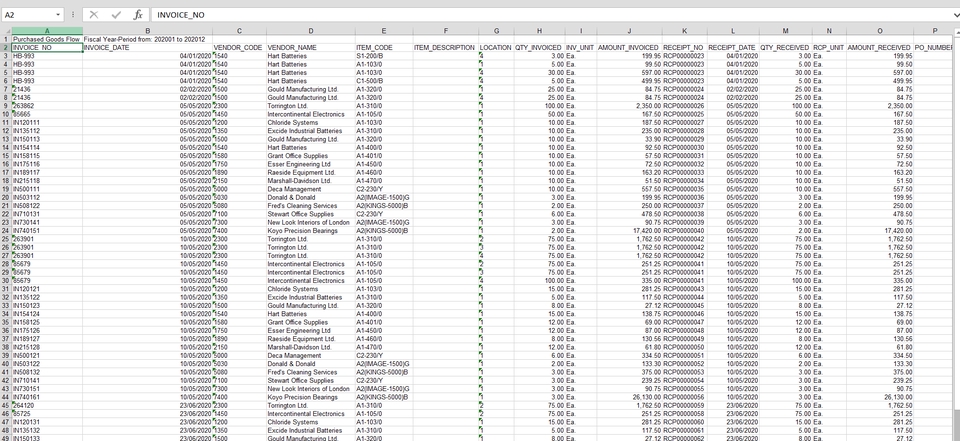Screen dimensions: 960x441
Task: Select the RCP_UNIT header cell
Action: (829, 47)
